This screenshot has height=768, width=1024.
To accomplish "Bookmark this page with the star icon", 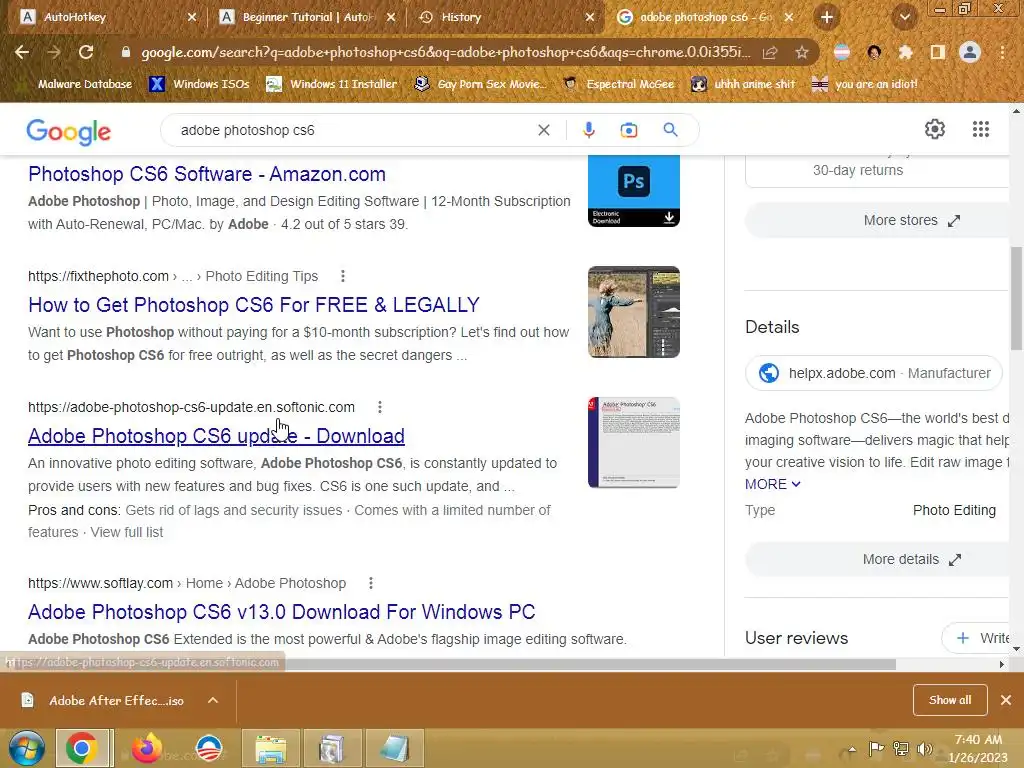I will tap(801, 52).
